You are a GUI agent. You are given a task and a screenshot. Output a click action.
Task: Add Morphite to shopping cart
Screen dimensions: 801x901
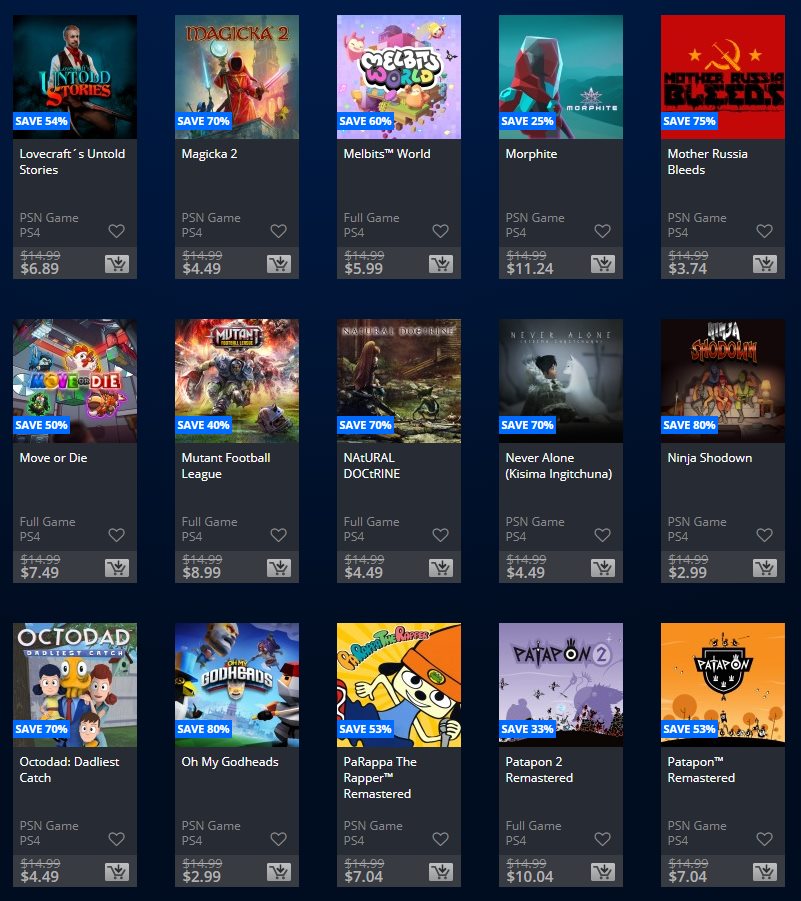coord(603,264)
